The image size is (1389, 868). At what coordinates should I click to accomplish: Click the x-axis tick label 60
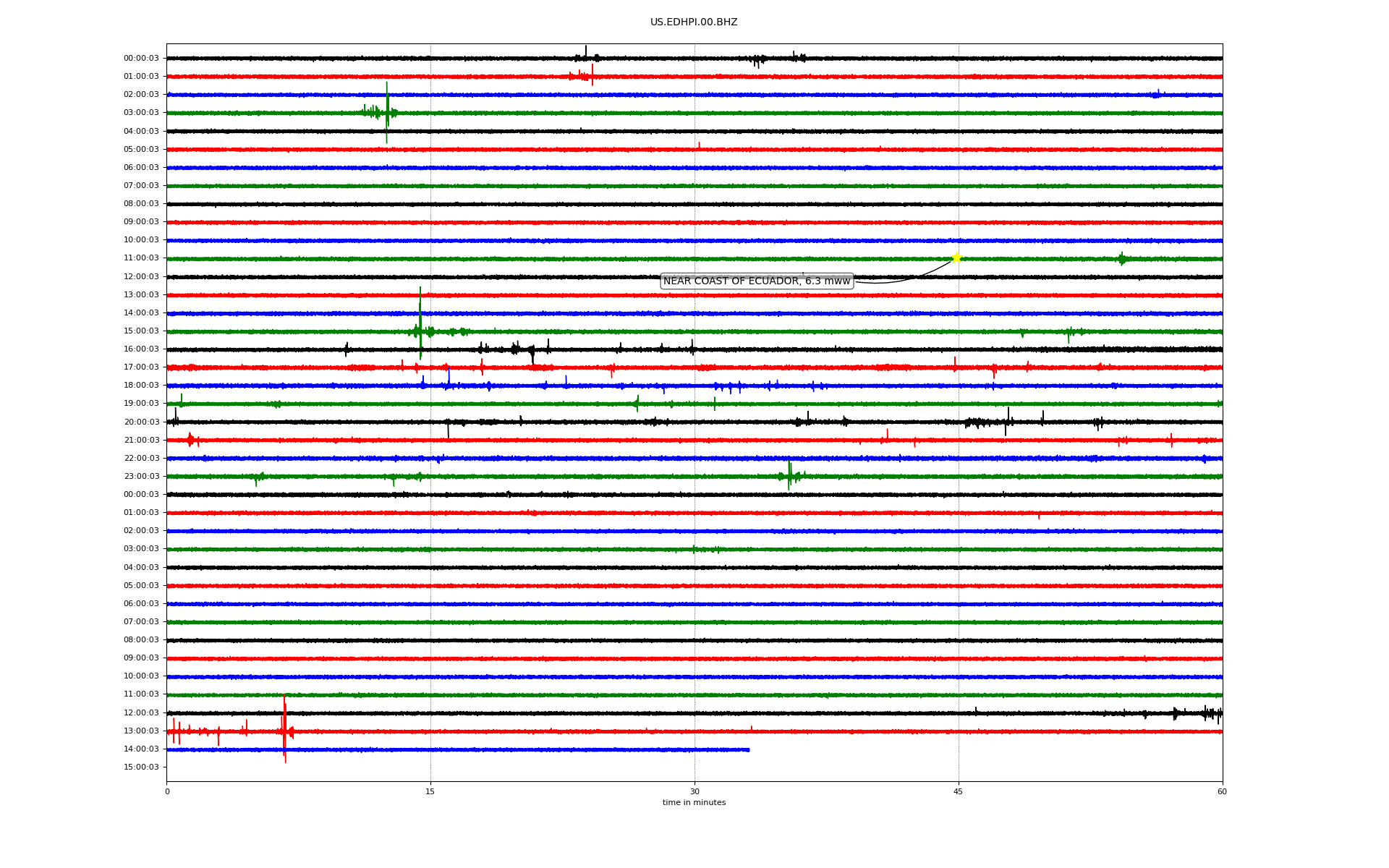coord(1222,791)
